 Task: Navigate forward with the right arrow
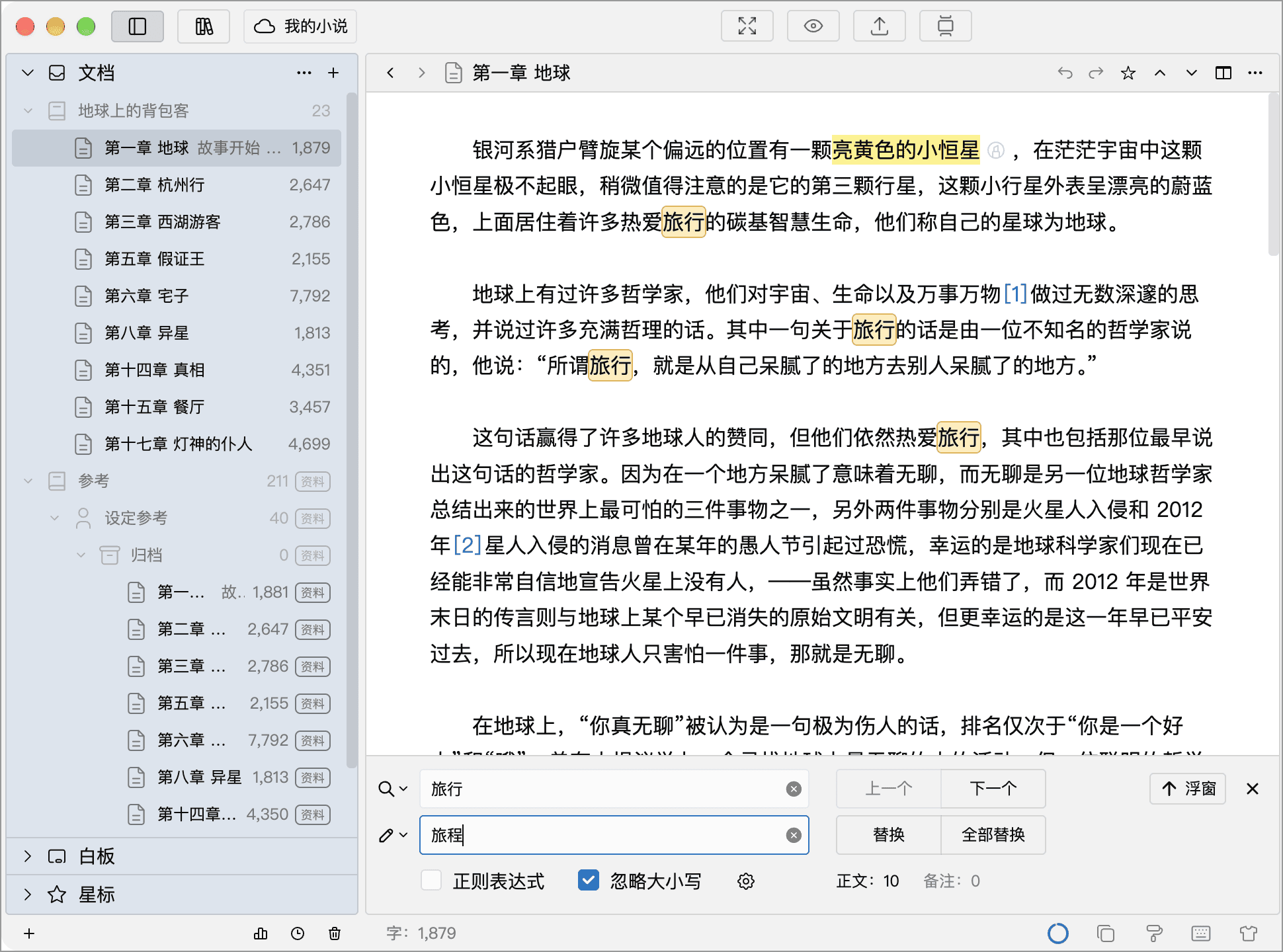pos(422,73)
